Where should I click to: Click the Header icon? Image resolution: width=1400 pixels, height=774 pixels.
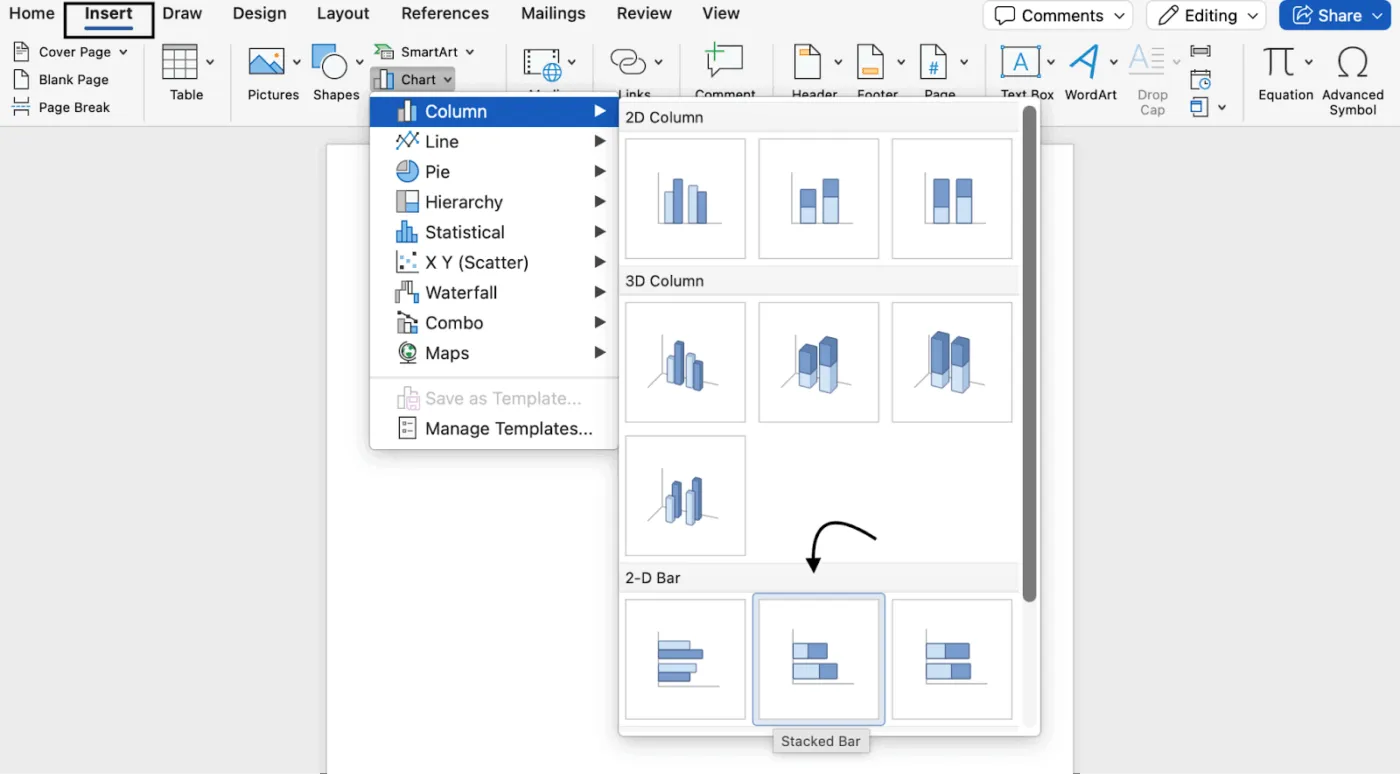pyautogui.click(x=807, y=62)
